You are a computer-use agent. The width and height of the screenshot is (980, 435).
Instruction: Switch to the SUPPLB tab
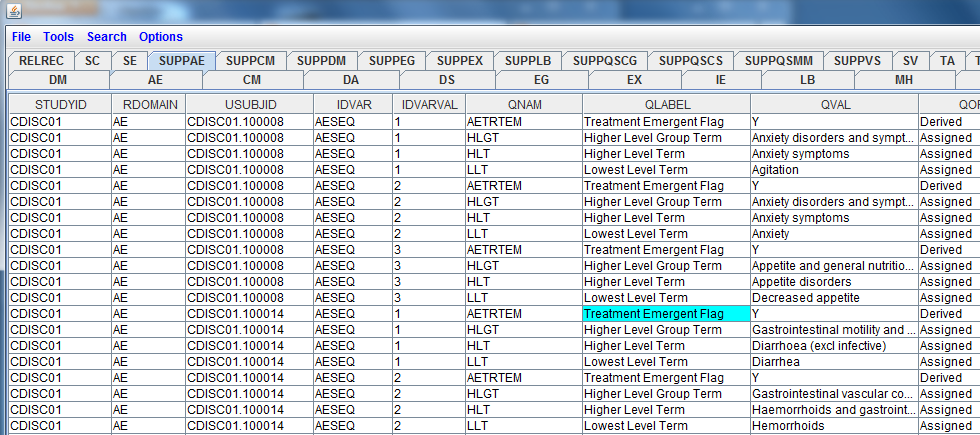528,61
